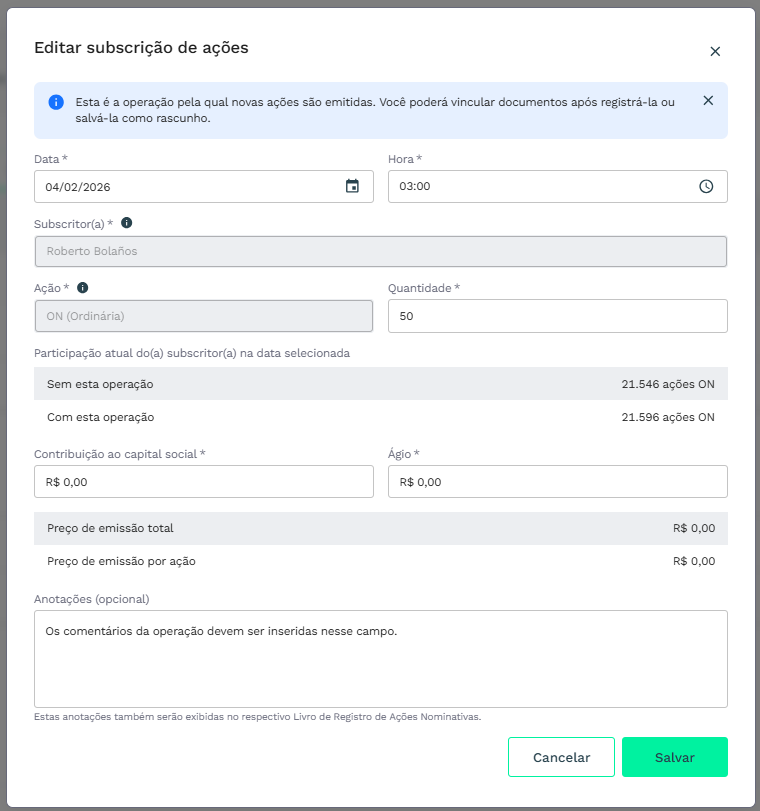Select the Preço de emissão total row

(x=380, y=528)
